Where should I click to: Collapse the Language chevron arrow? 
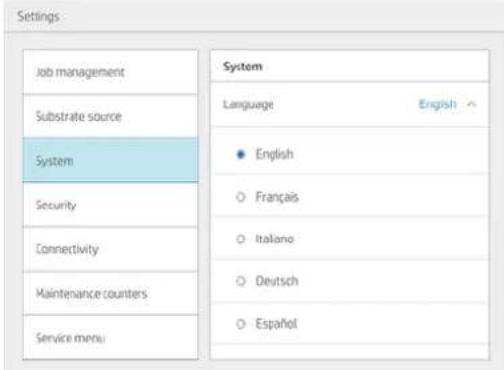[471, 104]
